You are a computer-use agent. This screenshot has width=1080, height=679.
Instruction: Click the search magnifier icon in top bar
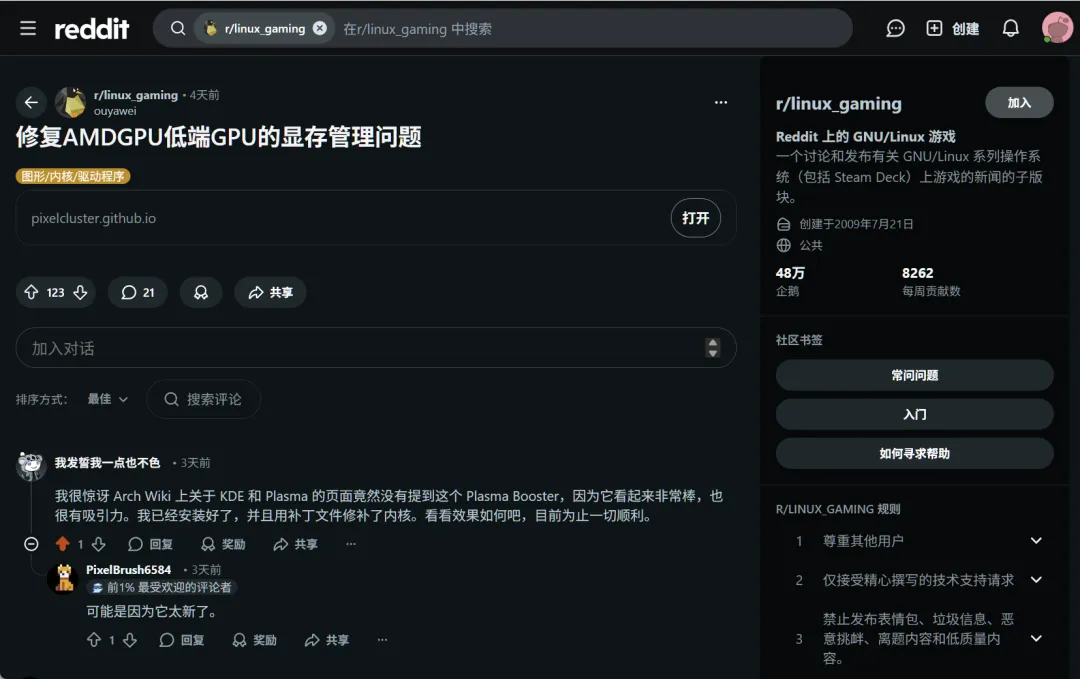click(x=178, y=28)
